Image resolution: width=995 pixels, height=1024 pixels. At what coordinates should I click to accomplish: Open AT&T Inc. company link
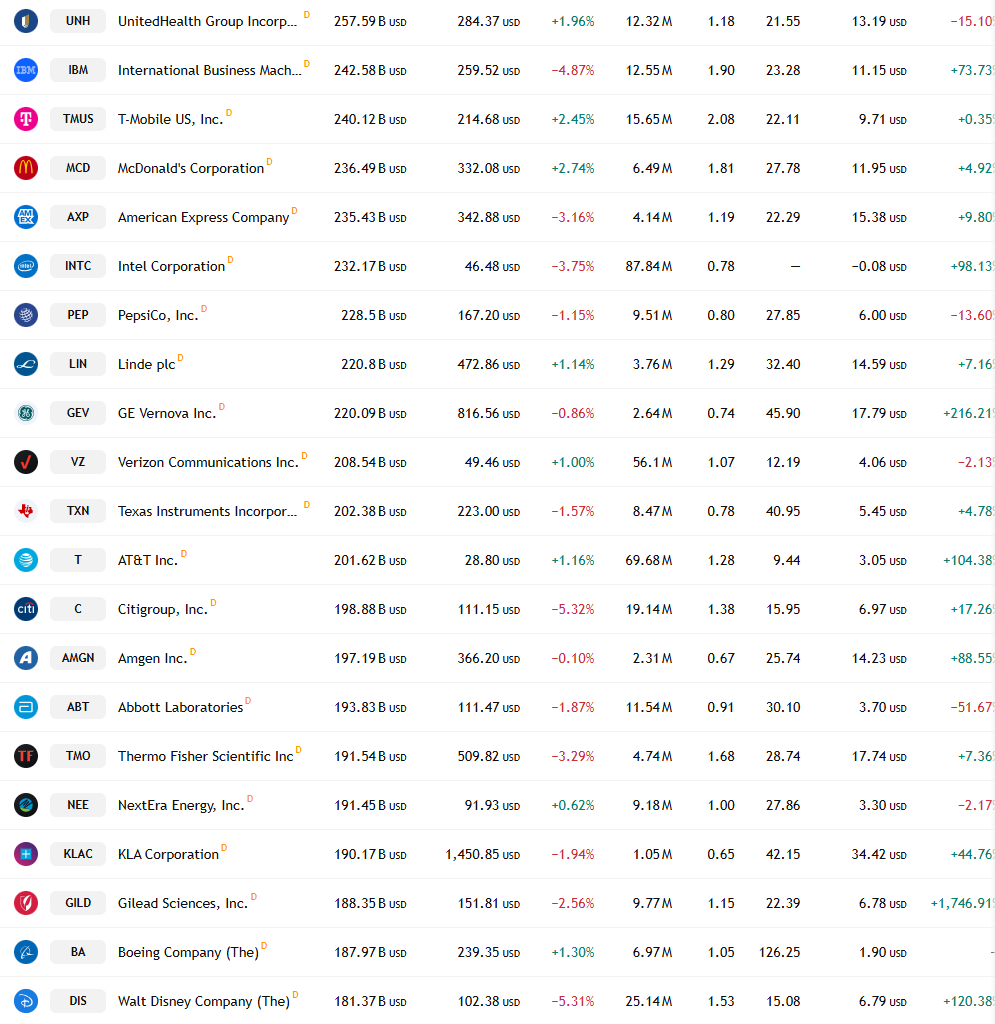coord(148,560)
